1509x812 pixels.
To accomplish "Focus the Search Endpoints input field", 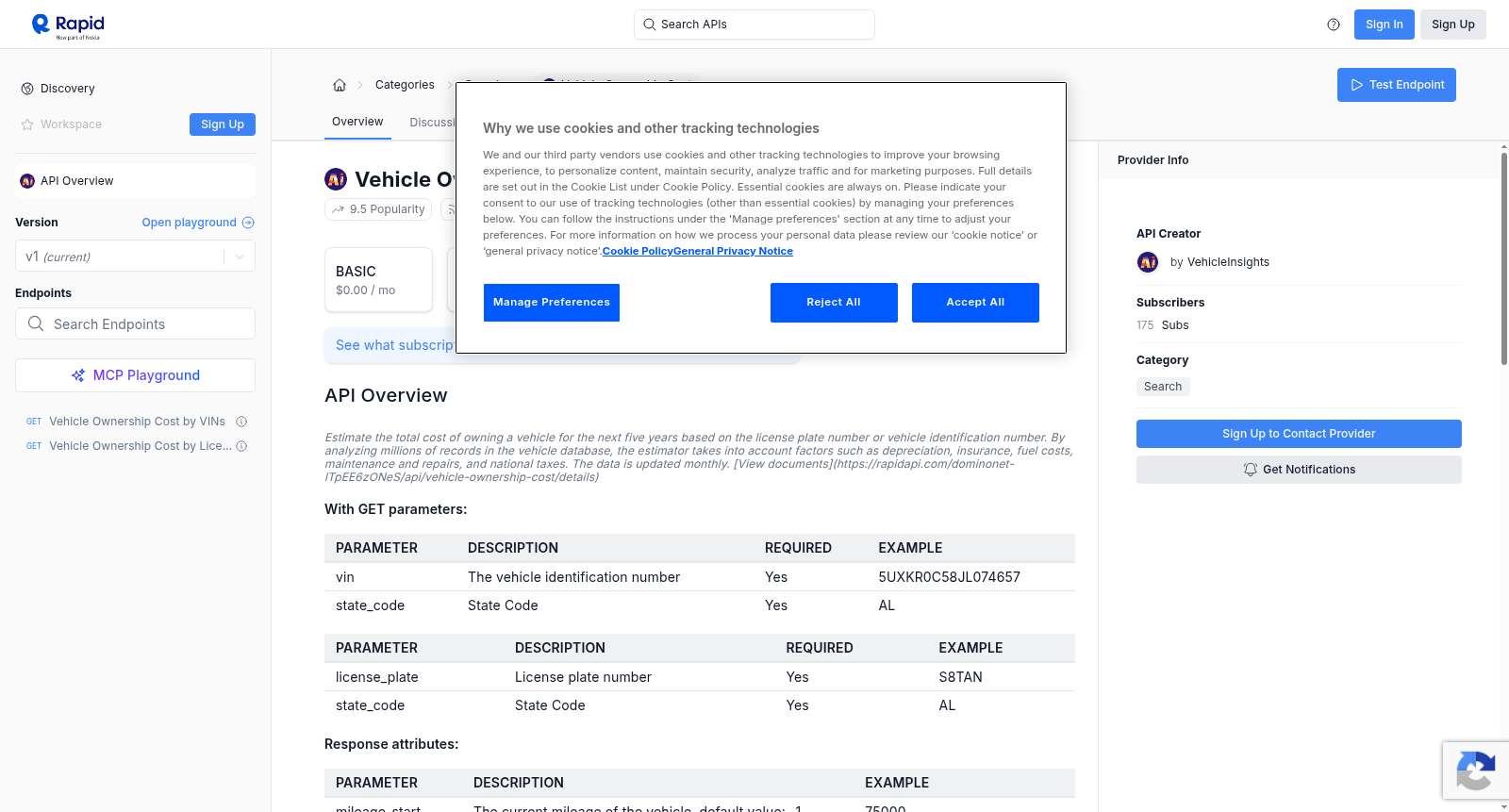I will click(x=135, y=323).
